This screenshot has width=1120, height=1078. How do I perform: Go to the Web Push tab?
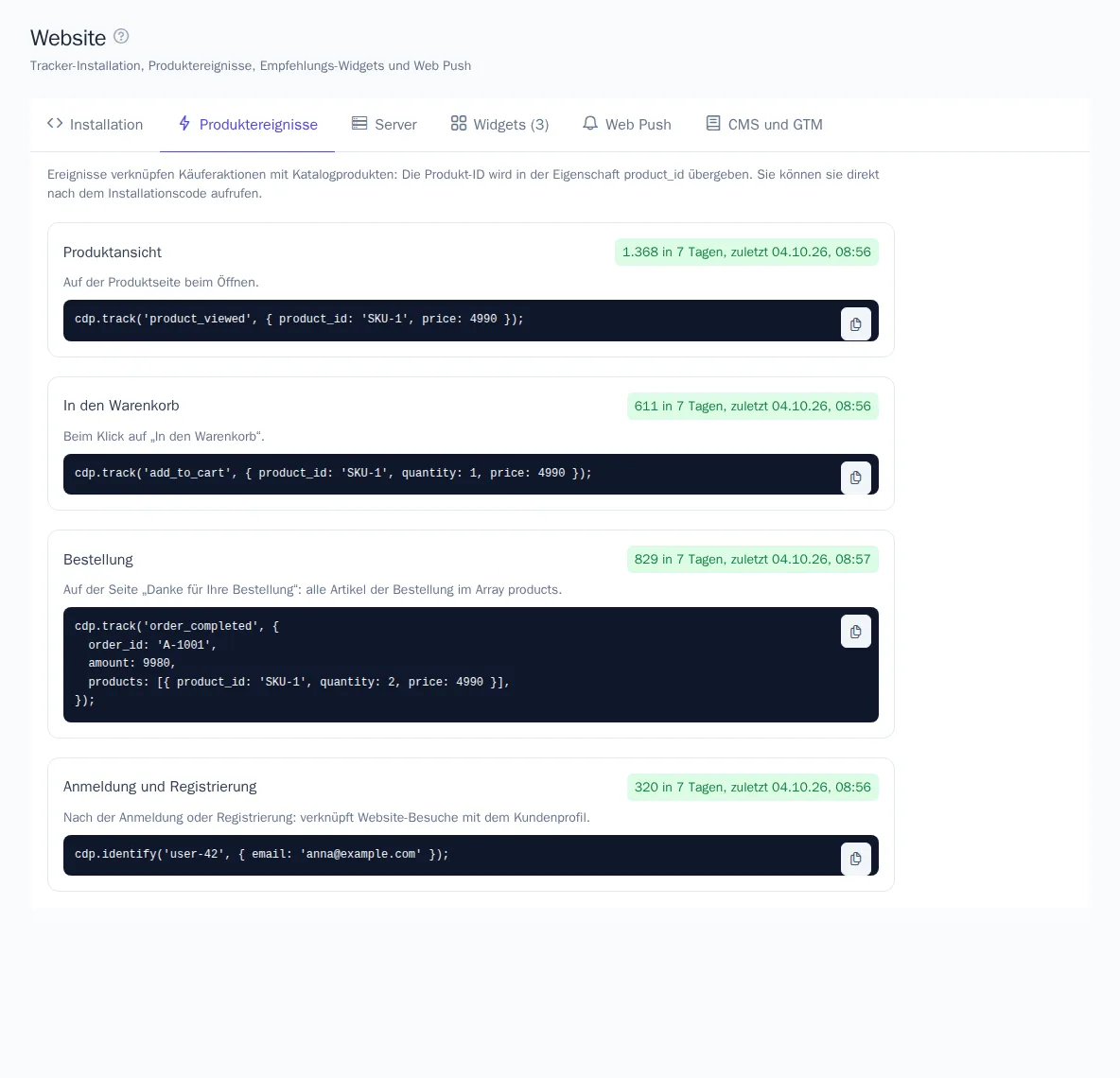(x=627, y=124)
